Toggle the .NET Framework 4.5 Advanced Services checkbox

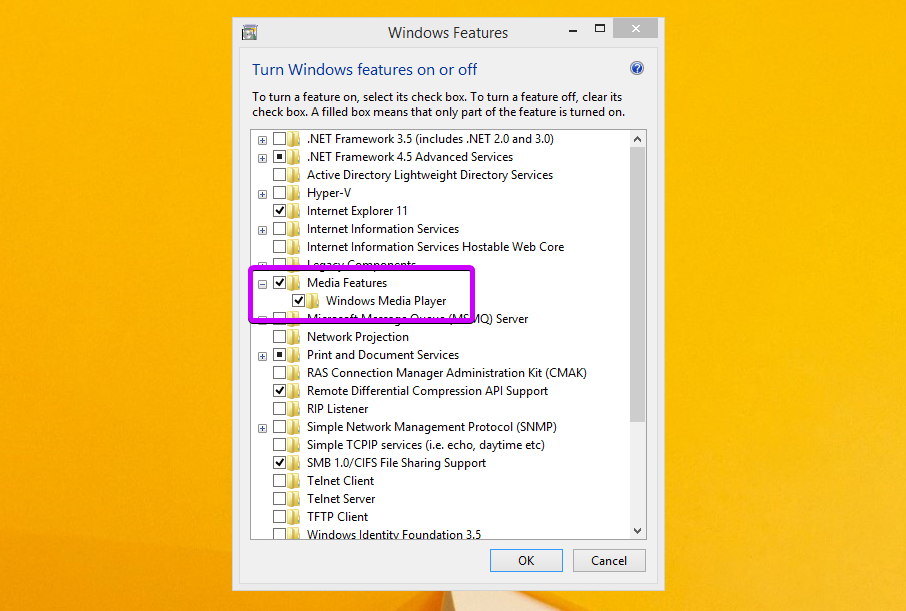coord(280,157)
